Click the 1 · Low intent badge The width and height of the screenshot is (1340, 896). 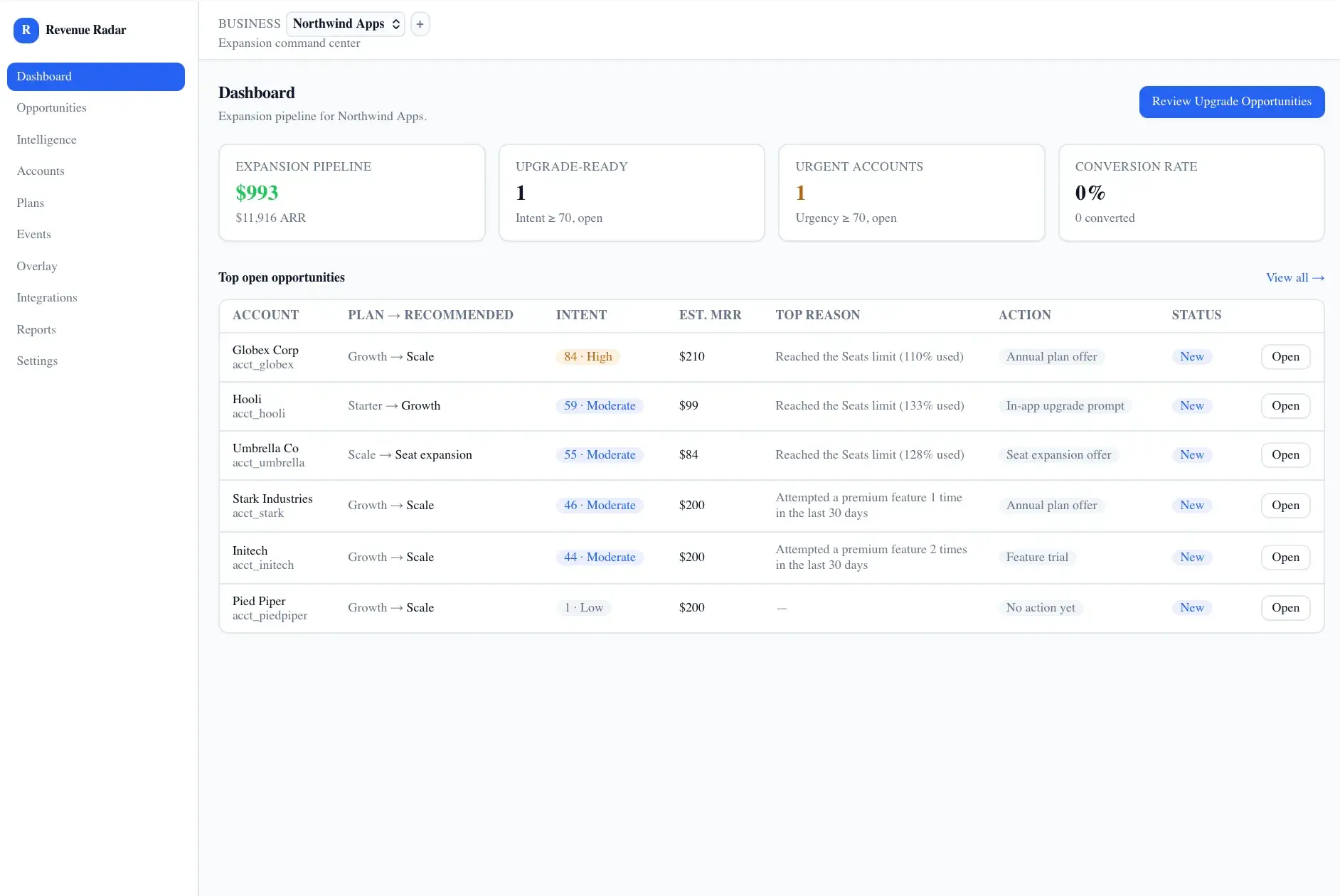[x=584, y=608]
